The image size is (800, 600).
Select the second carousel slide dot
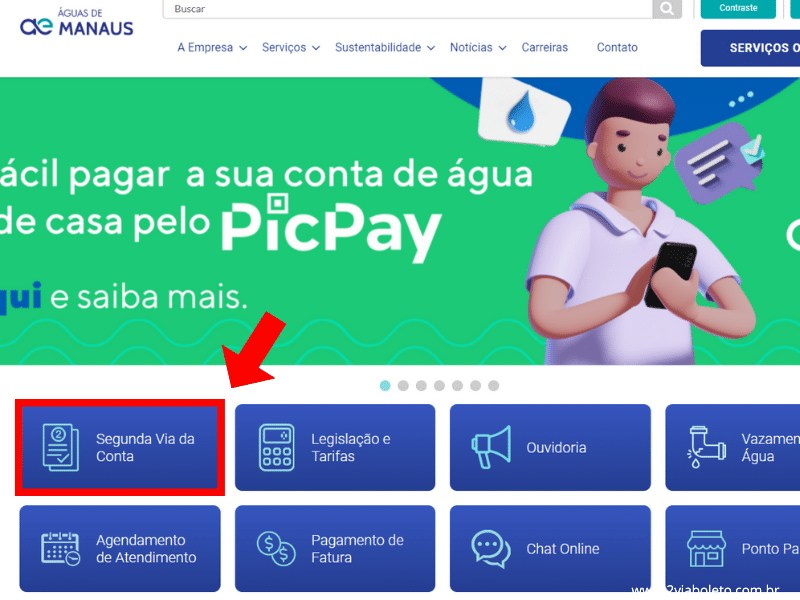click(403, 386)
